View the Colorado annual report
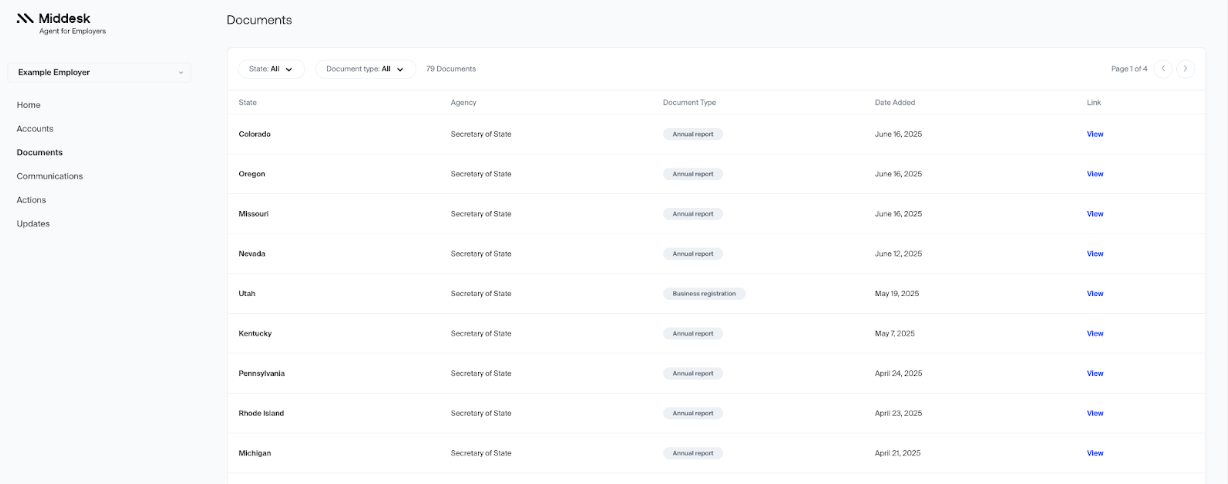Screen dimensions: 1228x484 point(1095,134)
